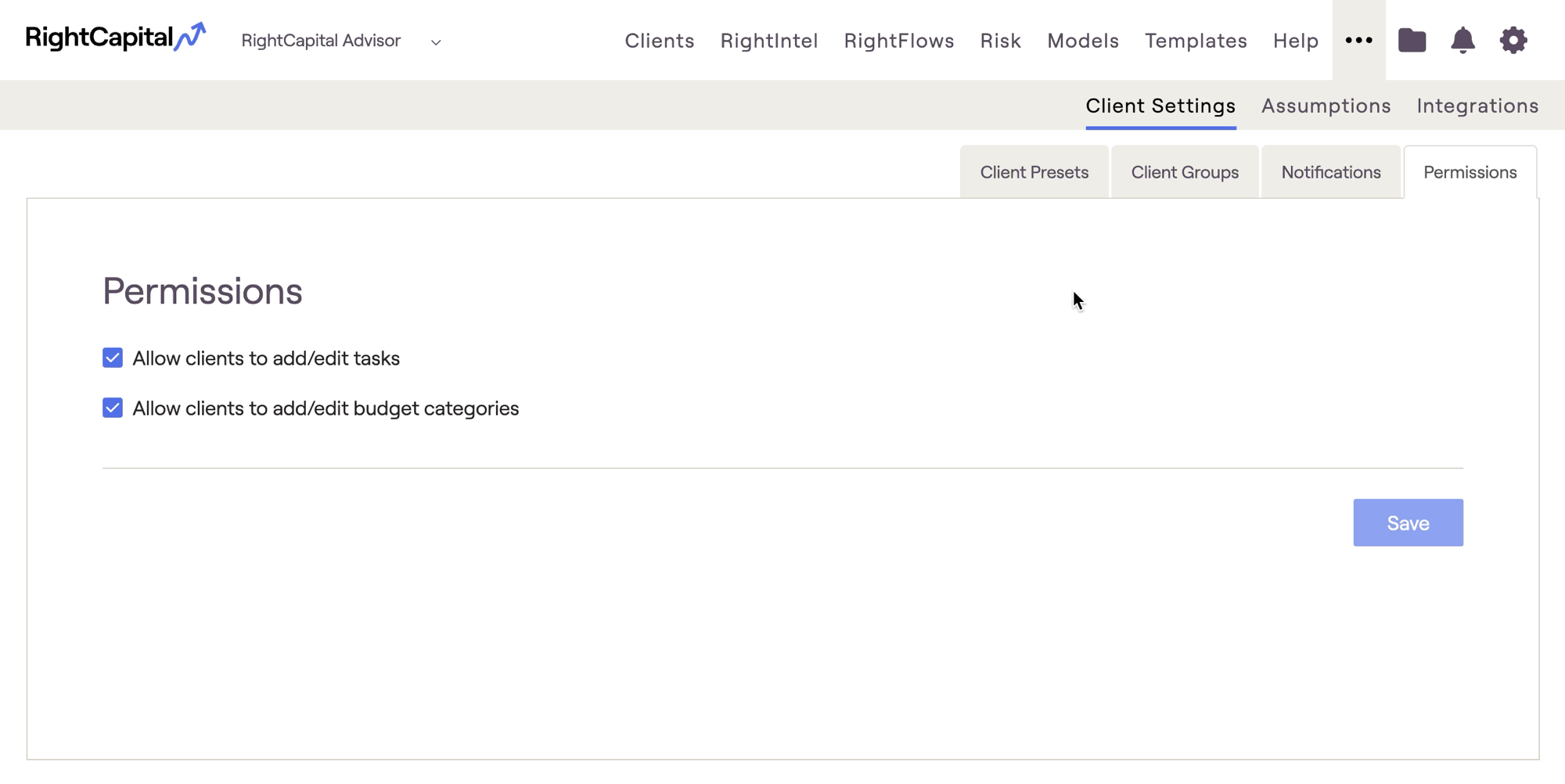Select the Permissions tab

click(1470, 172)
